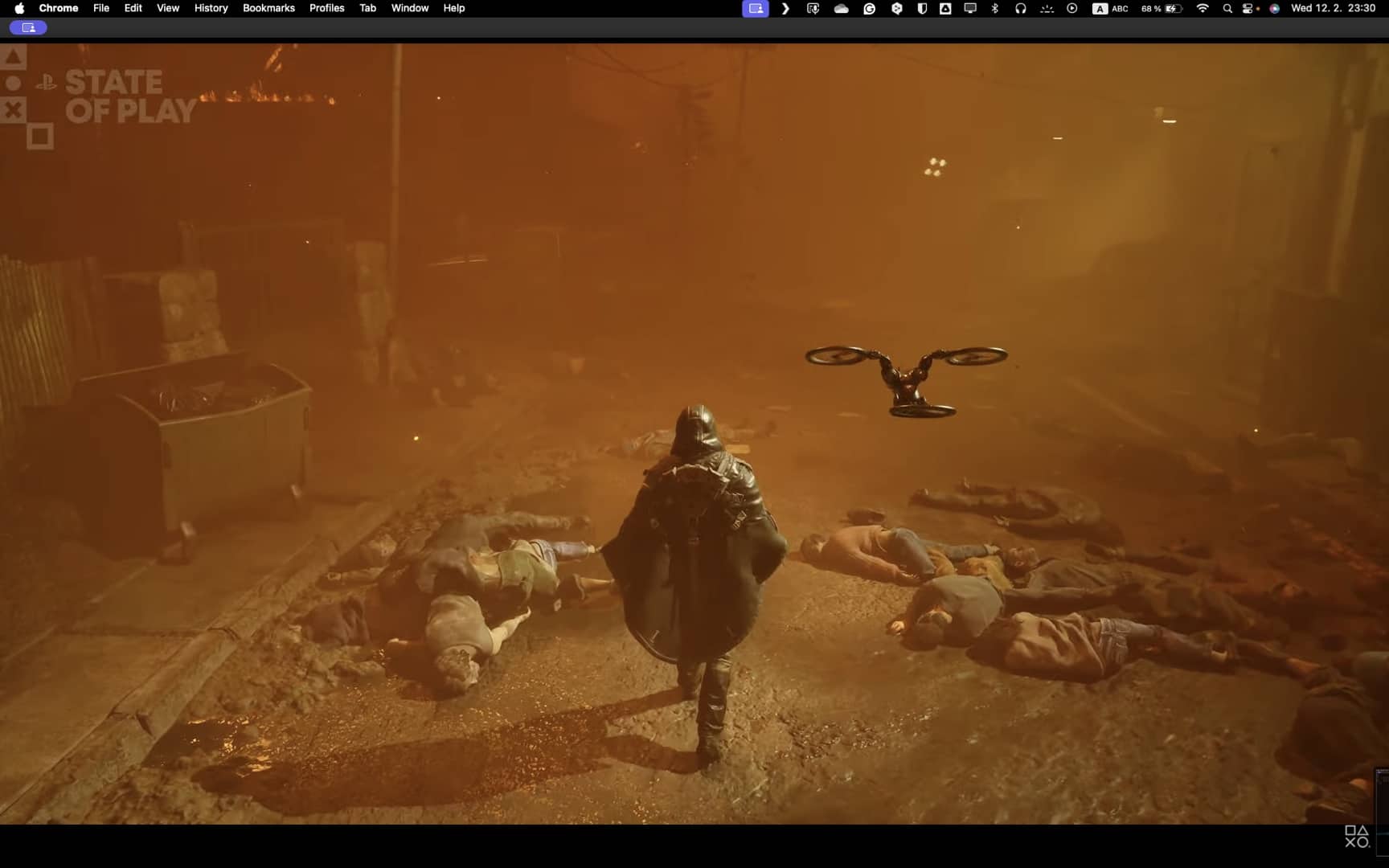The image size is (1389, 868).
Task: Click the microphone dictation menu bar icon
Action: tap(813, 8)
